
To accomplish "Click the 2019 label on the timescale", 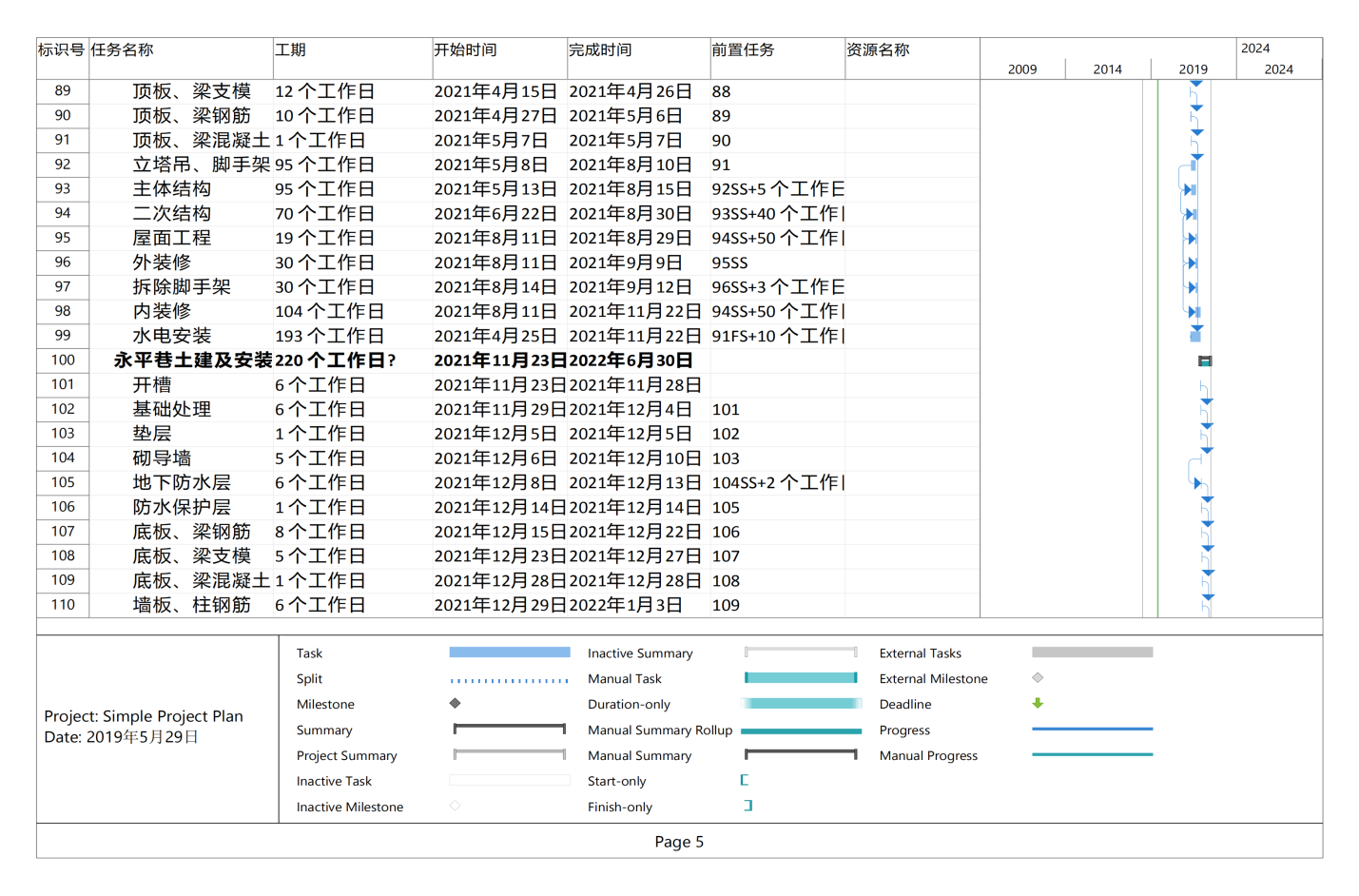I will tap(1193, 69).
